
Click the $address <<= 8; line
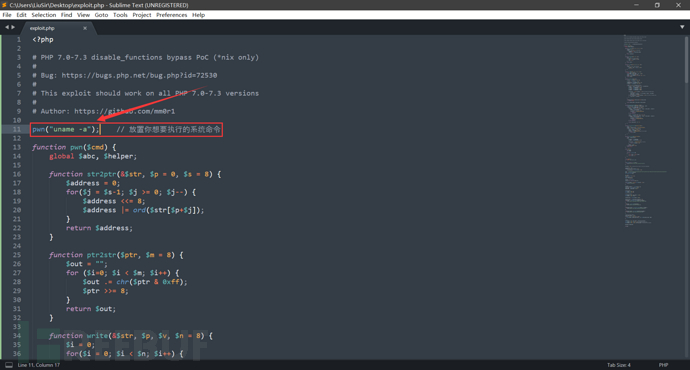[x=114, y=201]
